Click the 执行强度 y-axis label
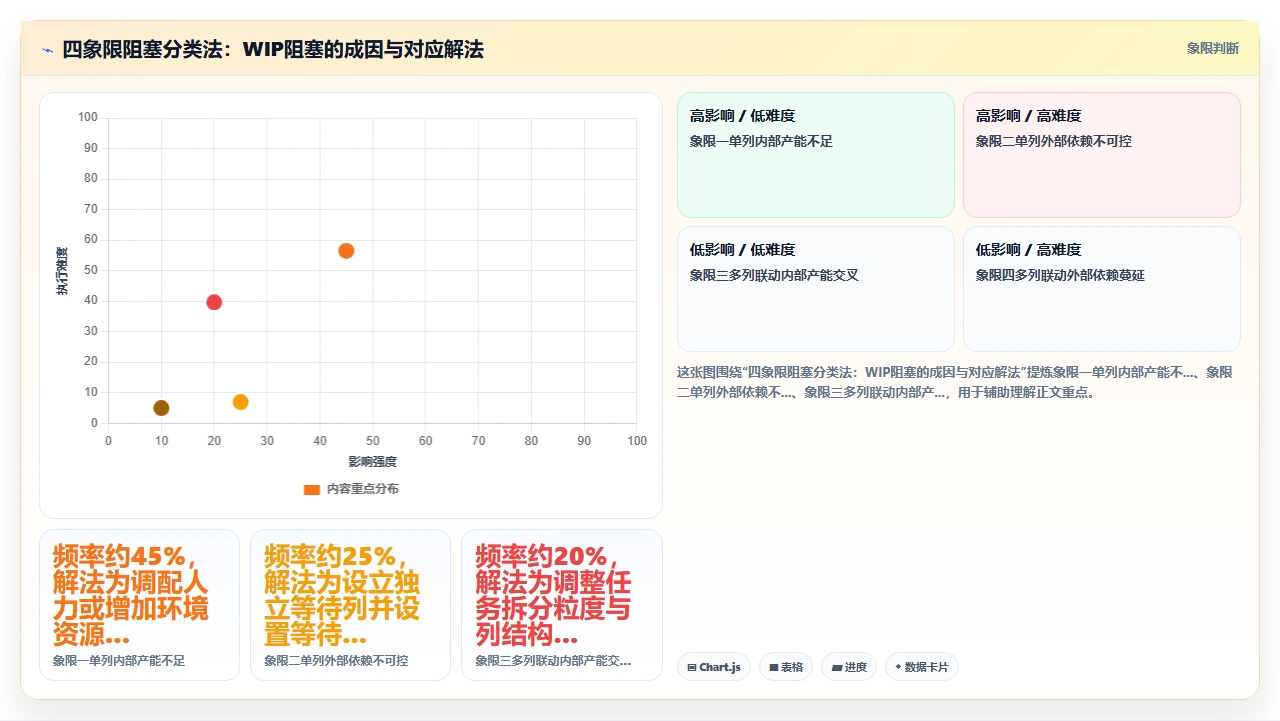 62,271
